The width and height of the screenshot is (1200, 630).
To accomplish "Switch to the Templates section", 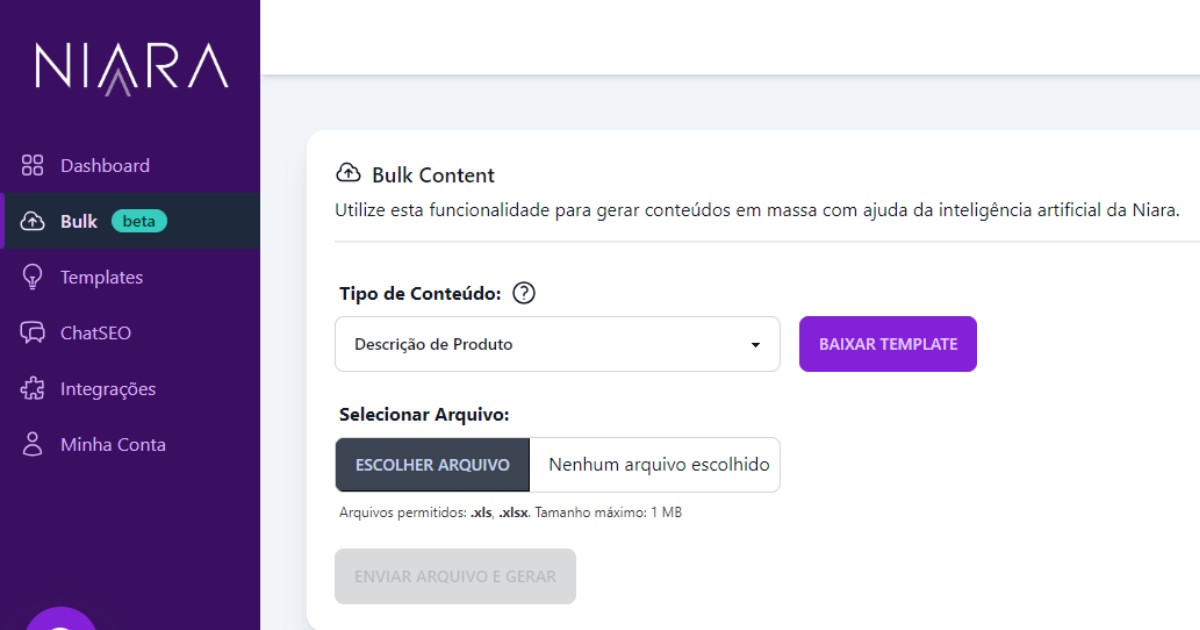I will (x=104, y=277).
